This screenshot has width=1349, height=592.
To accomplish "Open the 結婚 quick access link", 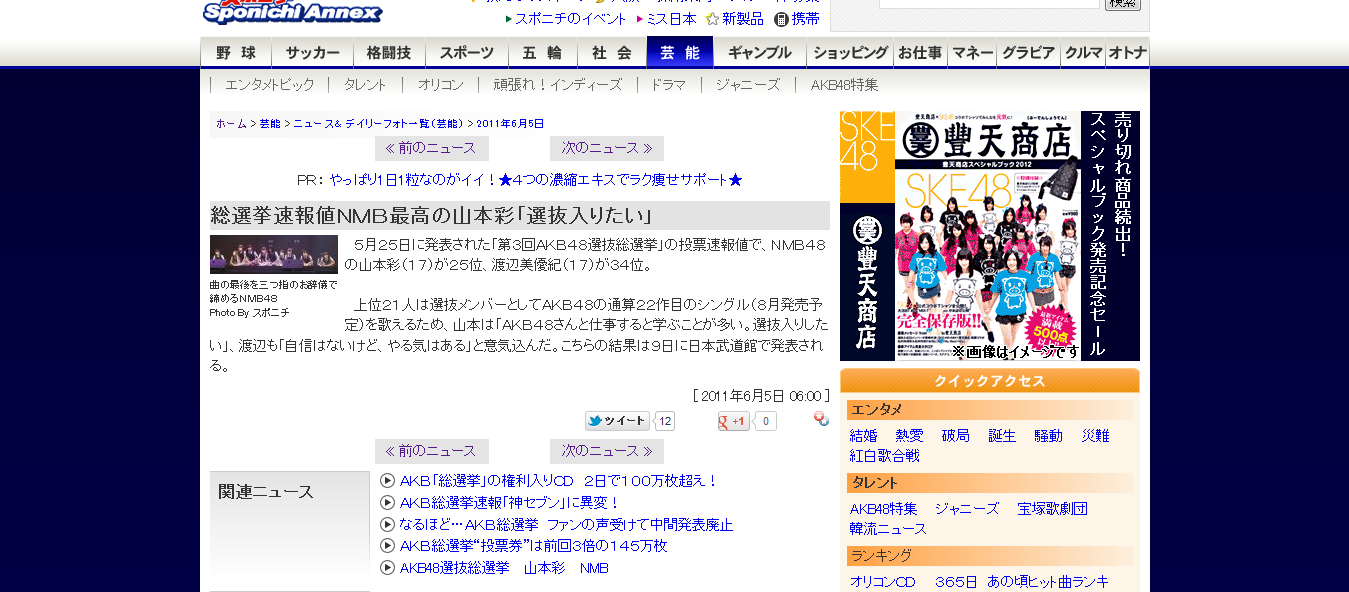I will (863, 436).
